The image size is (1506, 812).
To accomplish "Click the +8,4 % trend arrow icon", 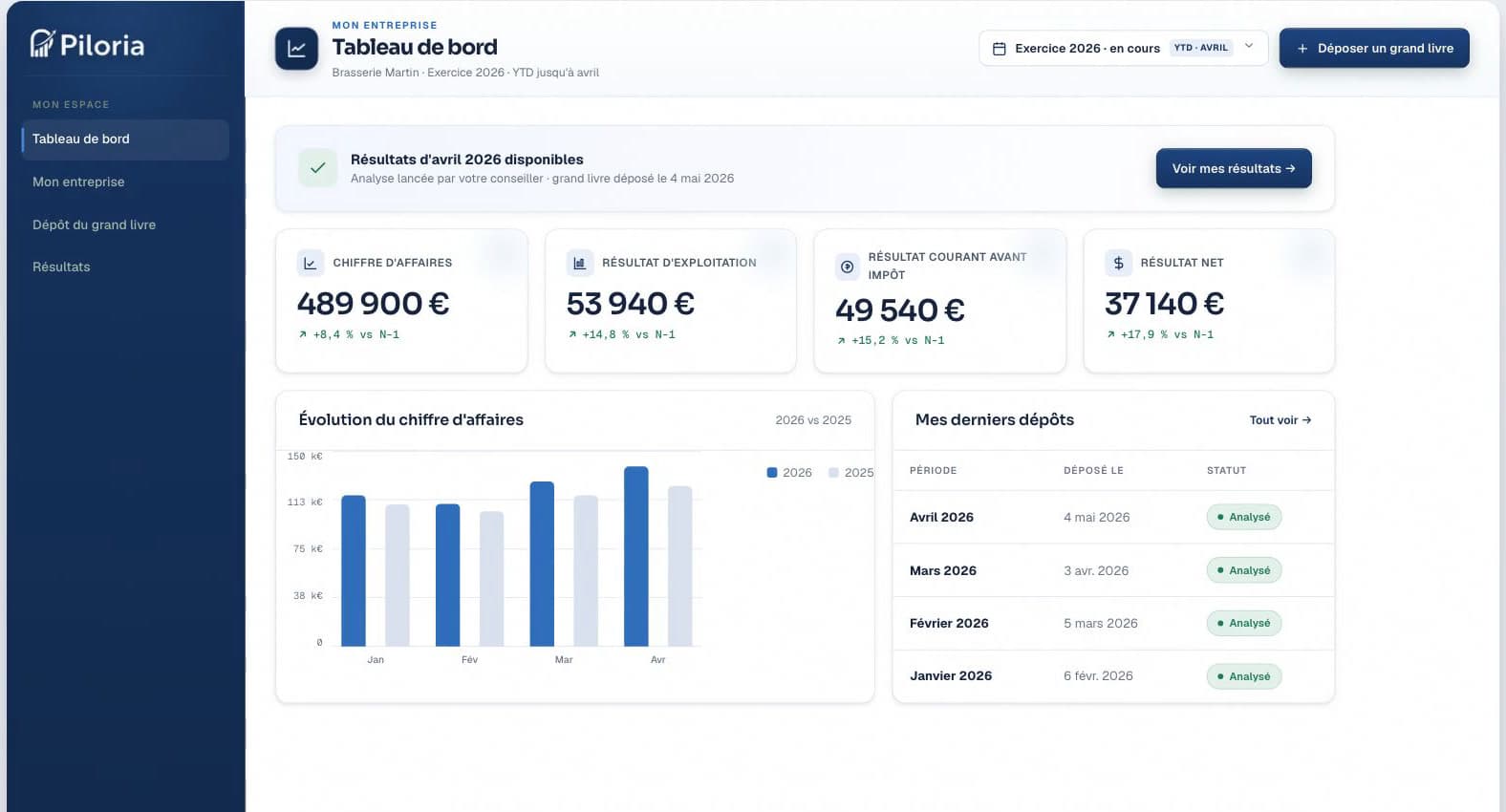I will [303, 334].
